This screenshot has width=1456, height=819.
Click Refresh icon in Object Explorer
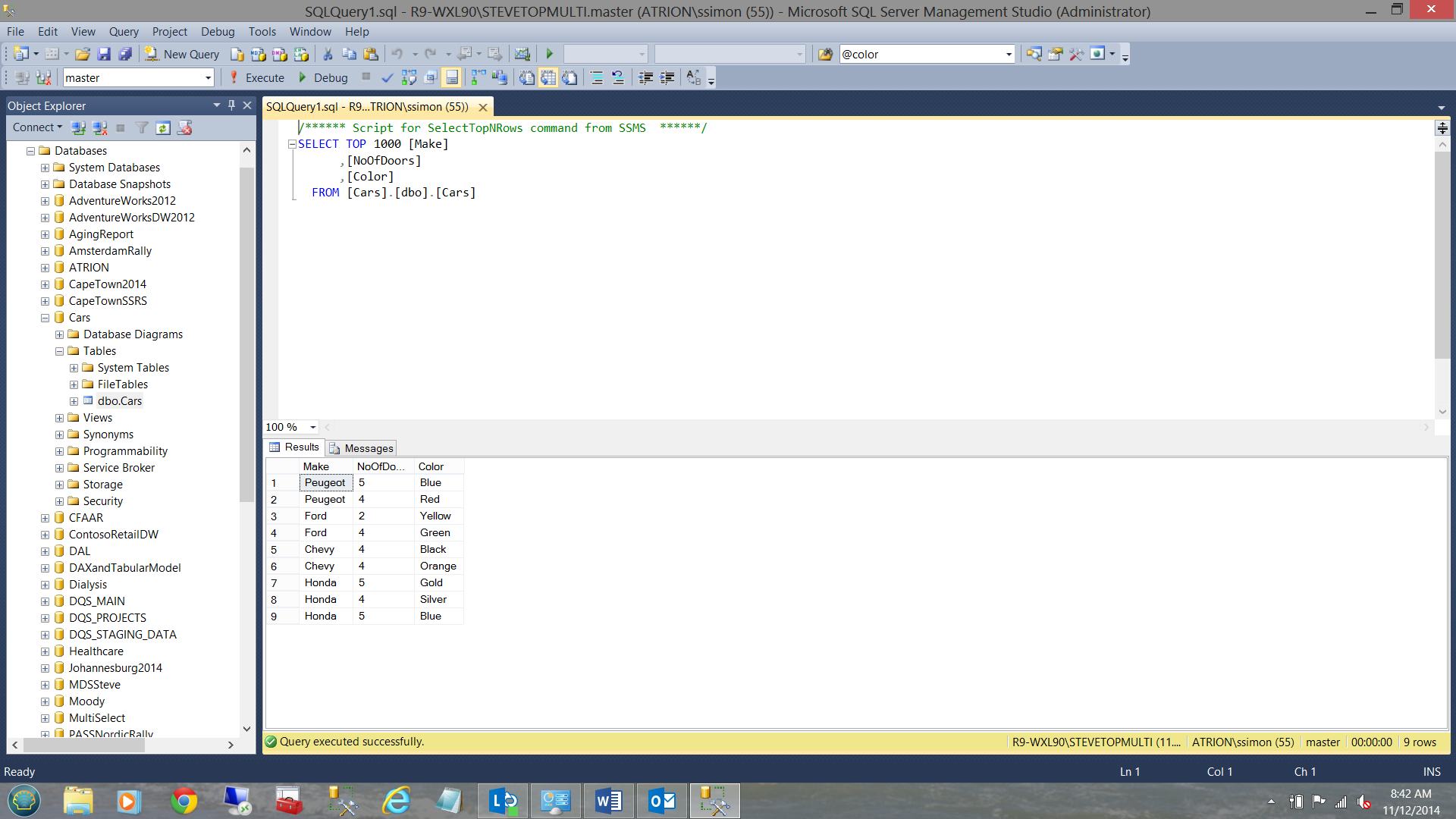pyautogui.click(x=163, y=127)
